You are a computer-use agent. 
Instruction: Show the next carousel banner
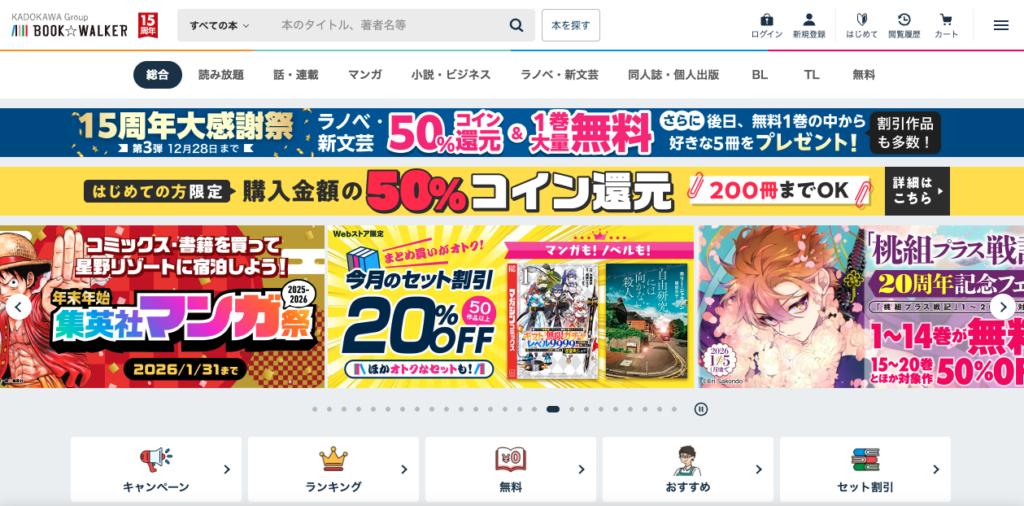[1003, 307]
